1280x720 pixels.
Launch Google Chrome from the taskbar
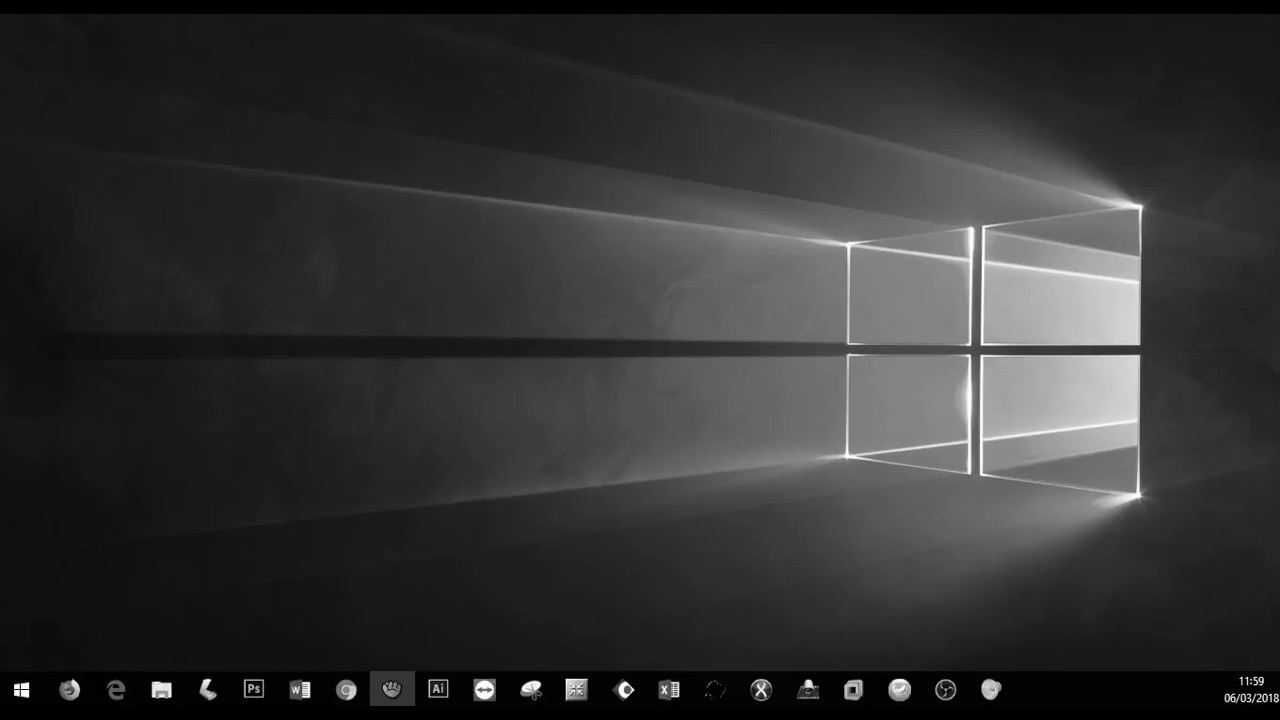click(346, 690)
